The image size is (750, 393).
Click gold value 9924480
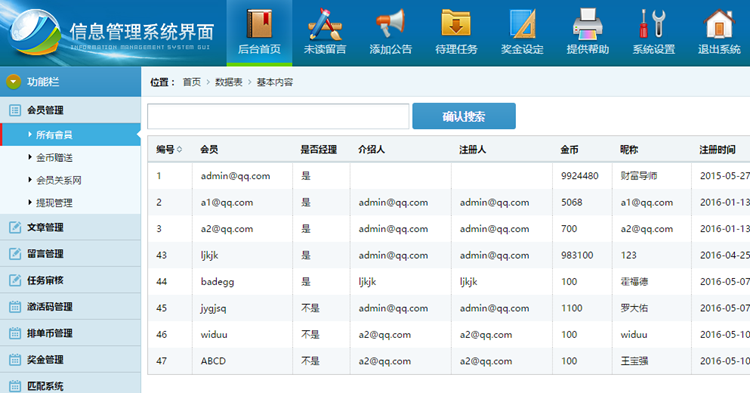click(x=580, y=176)
